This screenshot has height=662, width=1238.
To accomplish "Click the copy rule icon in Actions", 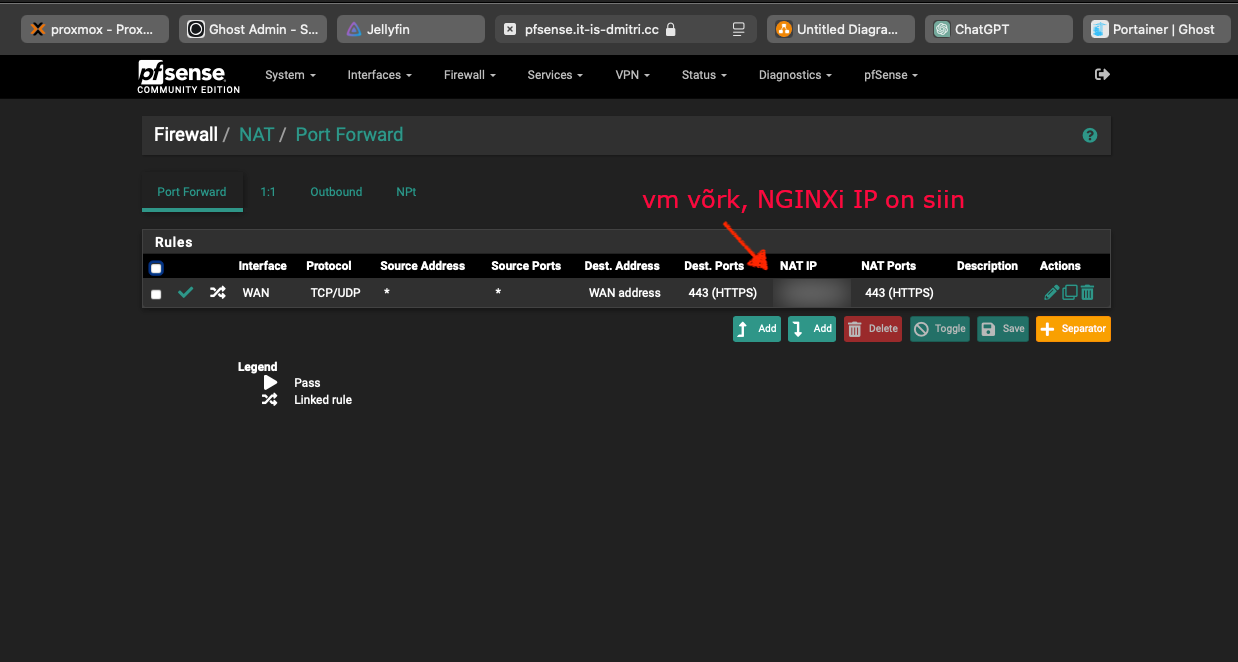I will tap(1069, 293).
